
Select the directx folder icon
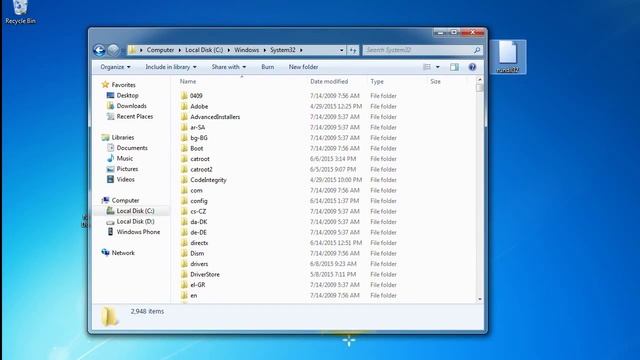click(184, 243)
